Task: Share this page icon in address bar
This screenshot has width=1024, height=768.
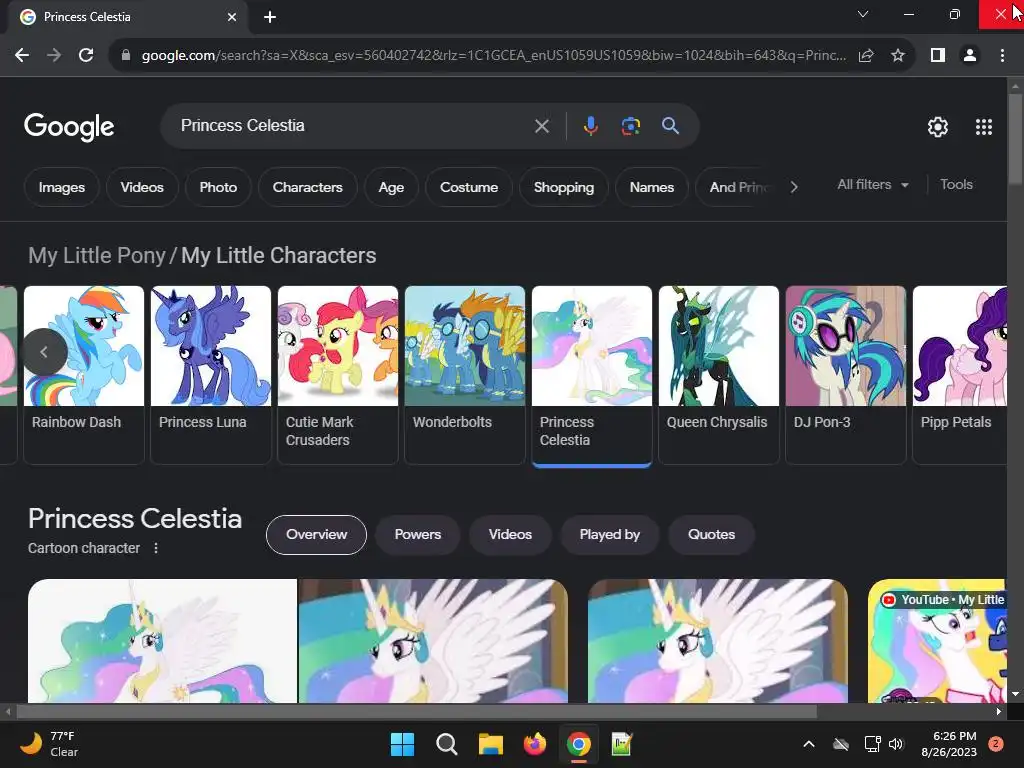Action: click(x=866, y=56)
